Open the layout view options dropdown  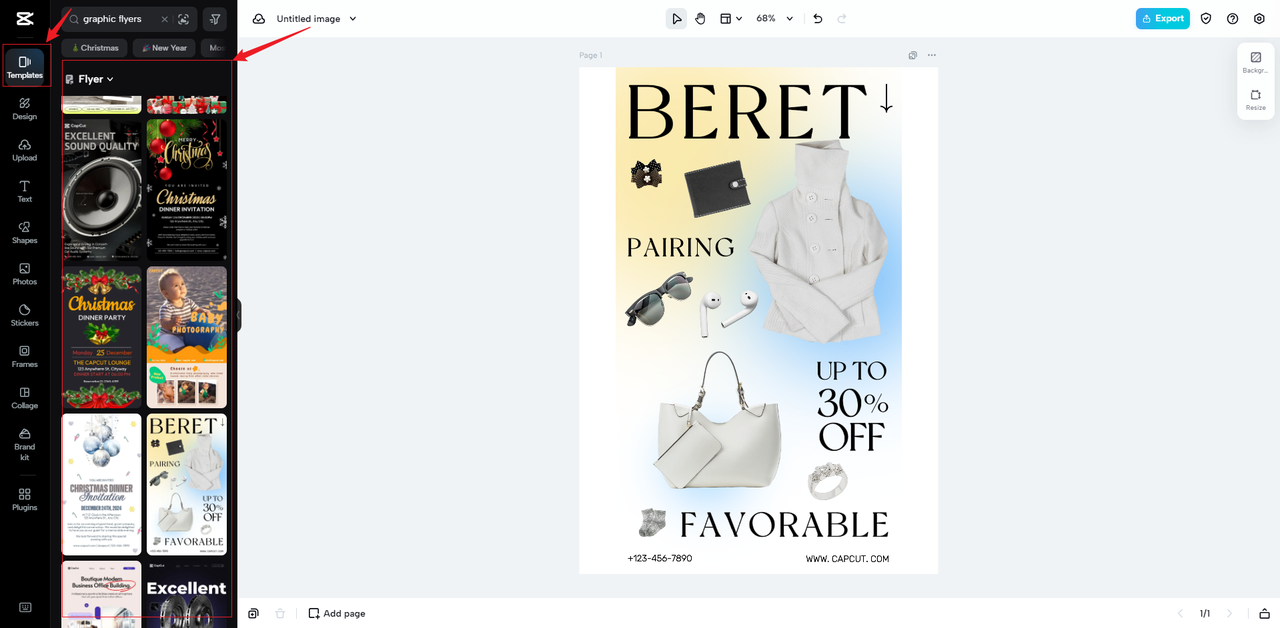pos(731,18)
